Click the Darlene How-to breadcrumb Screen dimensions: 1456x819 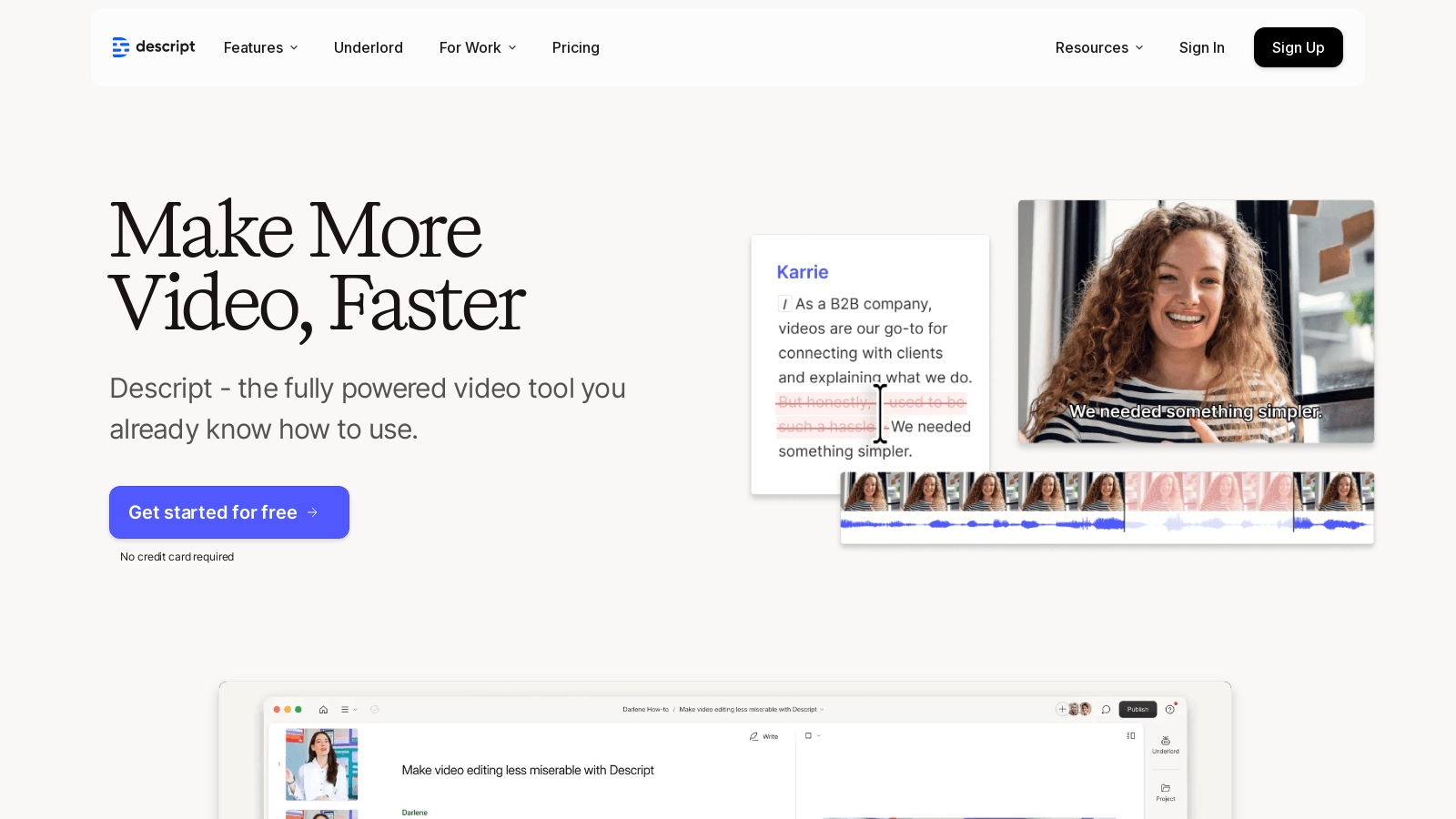[x=645, y=710]
